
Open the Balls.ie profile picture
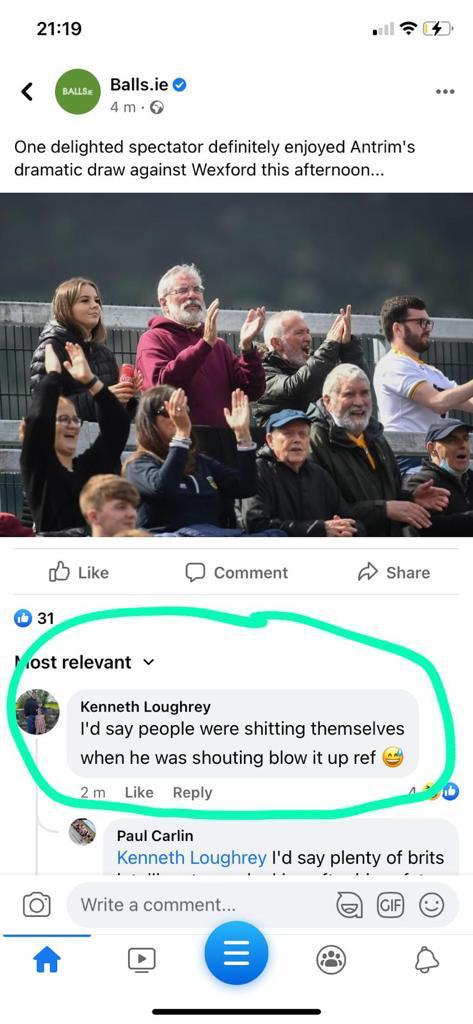pyautogui.click(x=78, y=91)
